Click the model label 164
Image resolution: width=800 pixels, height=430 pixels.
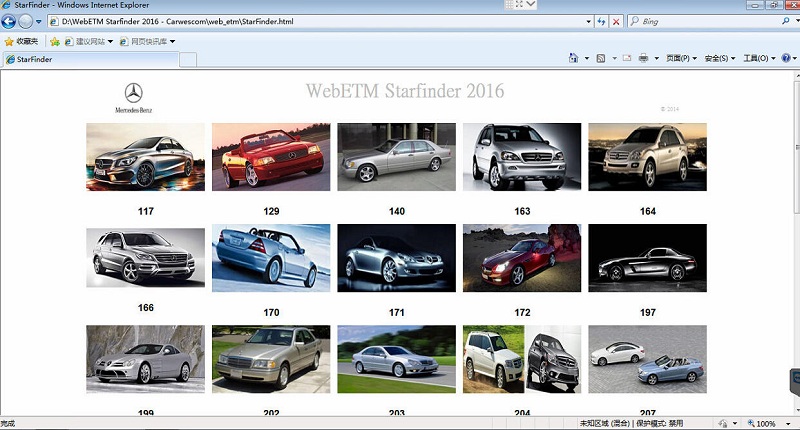(x=647, y=211)
